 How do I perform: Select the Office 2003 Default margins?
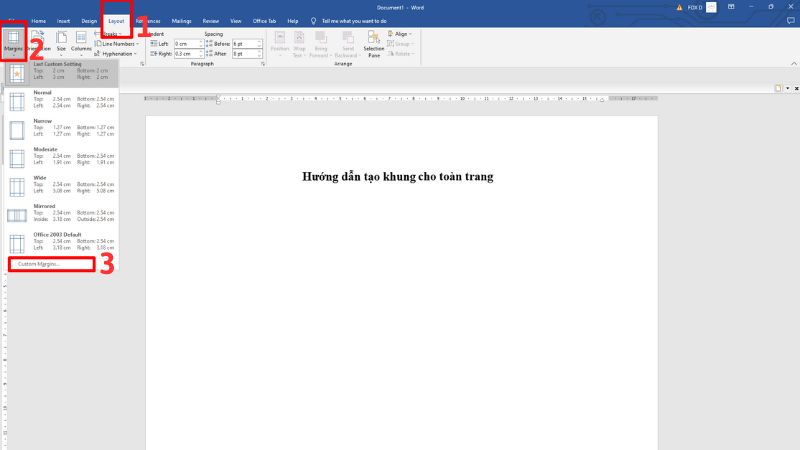60,240
